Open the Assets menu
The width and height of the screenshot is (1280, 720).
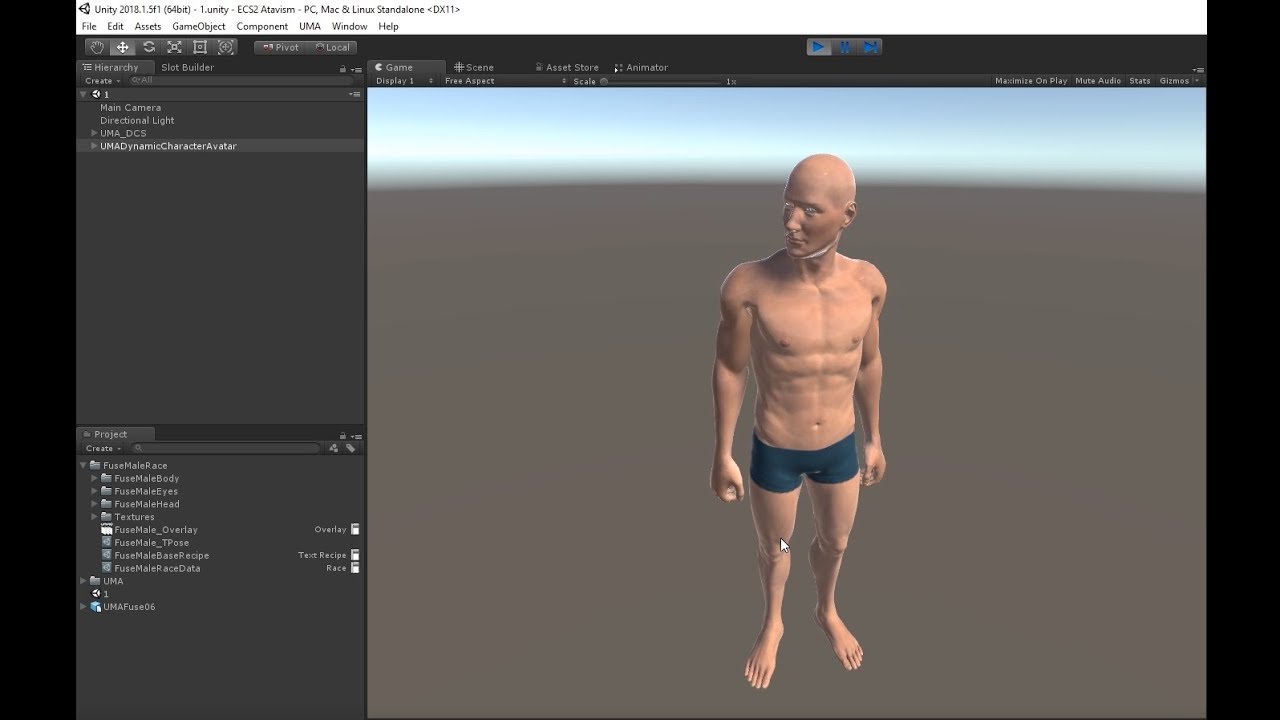click(x=148, y=26)
